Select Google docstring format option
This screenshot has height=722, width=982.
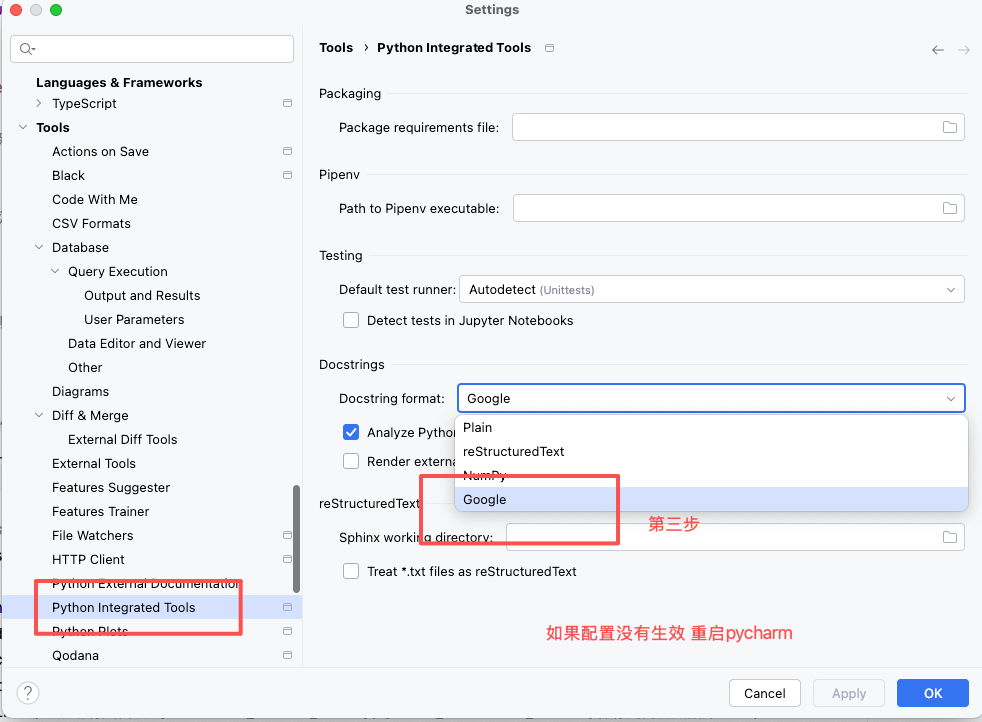click(x=711, y=499)
